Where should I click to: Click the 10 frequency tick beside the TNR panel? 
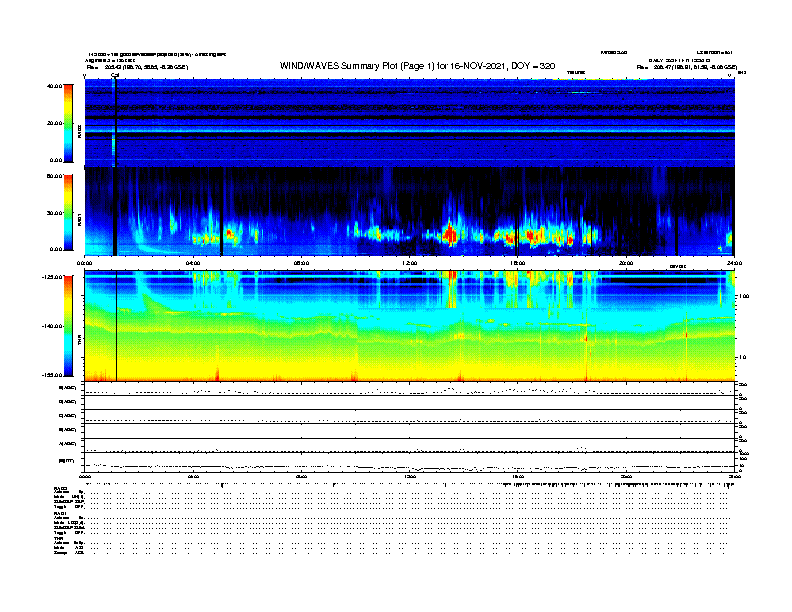tap(742, 358)
